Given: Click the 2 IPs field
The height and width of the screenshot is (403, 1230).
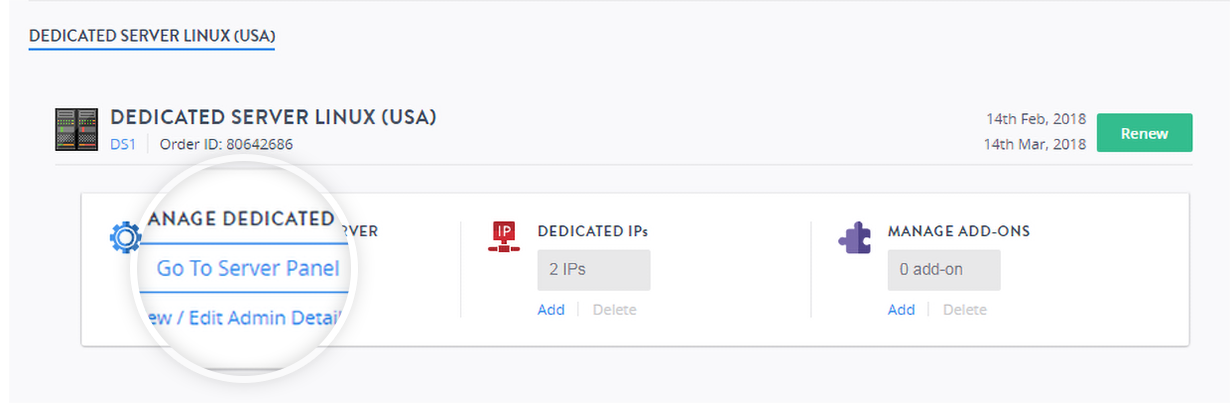Looking at the screenshot, I should pos(593,270).
